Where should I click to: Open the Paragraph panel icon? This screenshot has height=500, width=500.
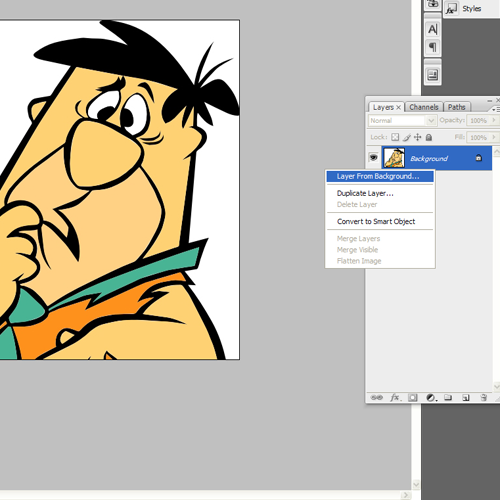433,47
